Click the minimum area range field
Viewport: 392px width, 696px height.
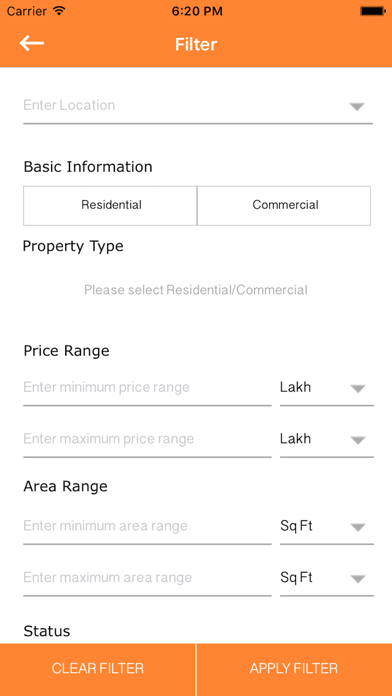click(x=147, y=526)
